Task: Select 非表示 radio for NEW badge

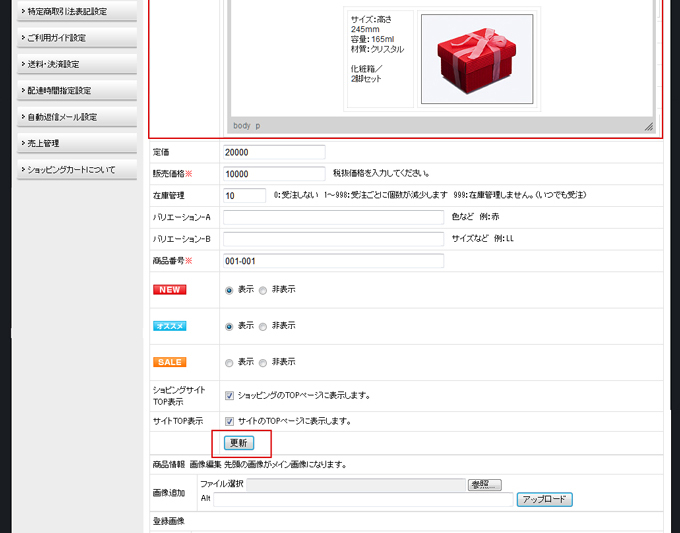Action: pos(263,290)
